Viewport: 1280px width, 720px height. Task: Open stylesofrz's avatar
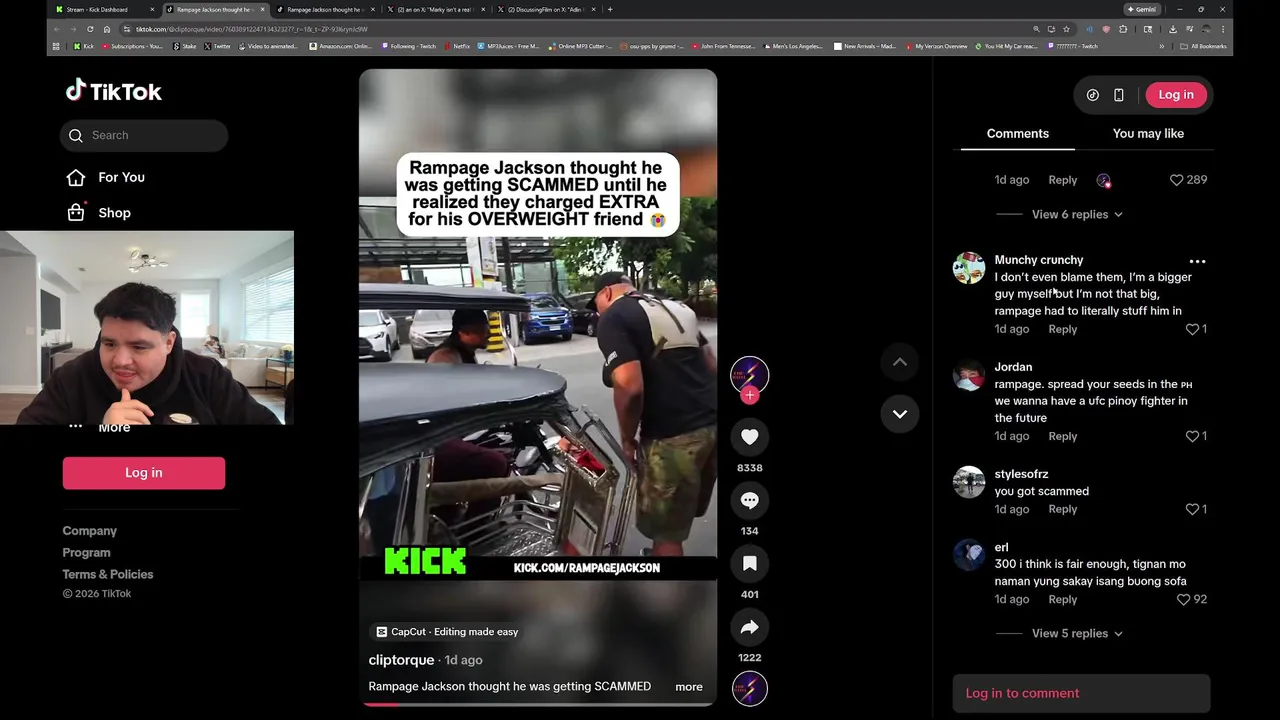968,482
